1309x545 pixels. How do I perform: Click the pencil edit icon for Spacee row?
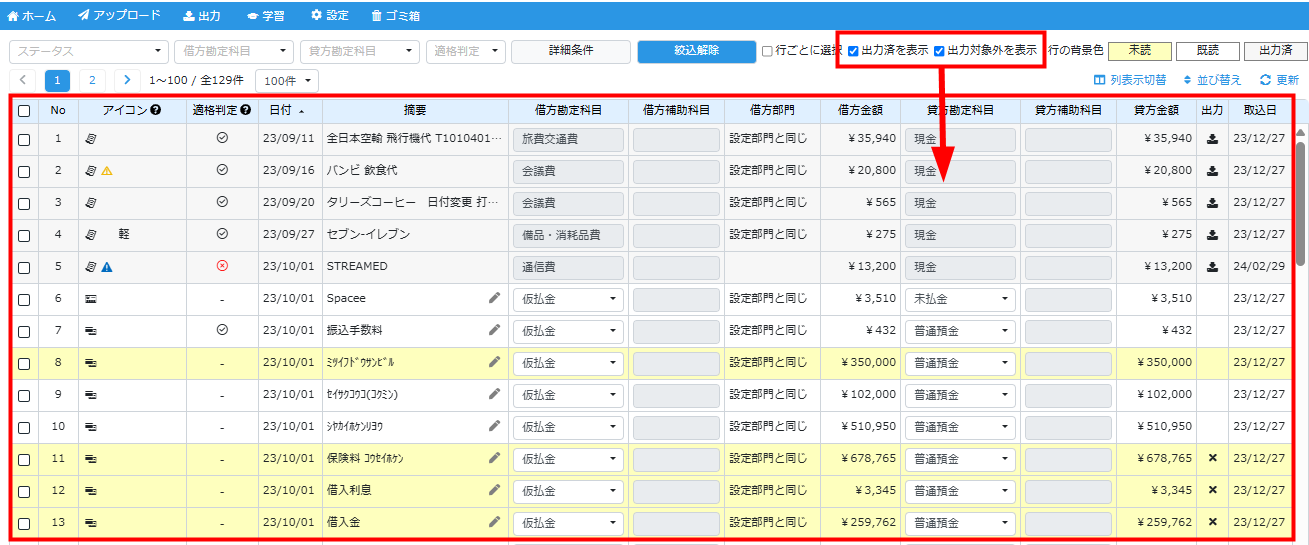click(494, 298)
